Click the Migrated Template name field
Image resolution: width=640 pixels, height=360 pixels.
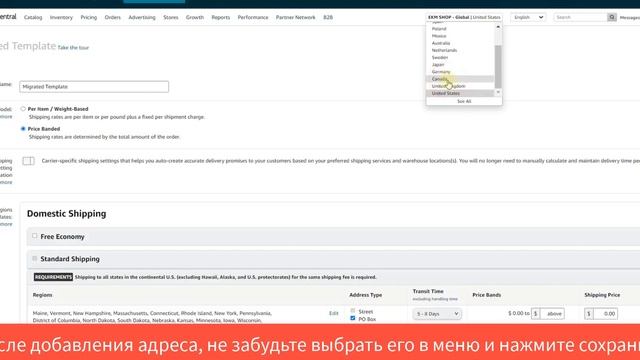point(94,87)
